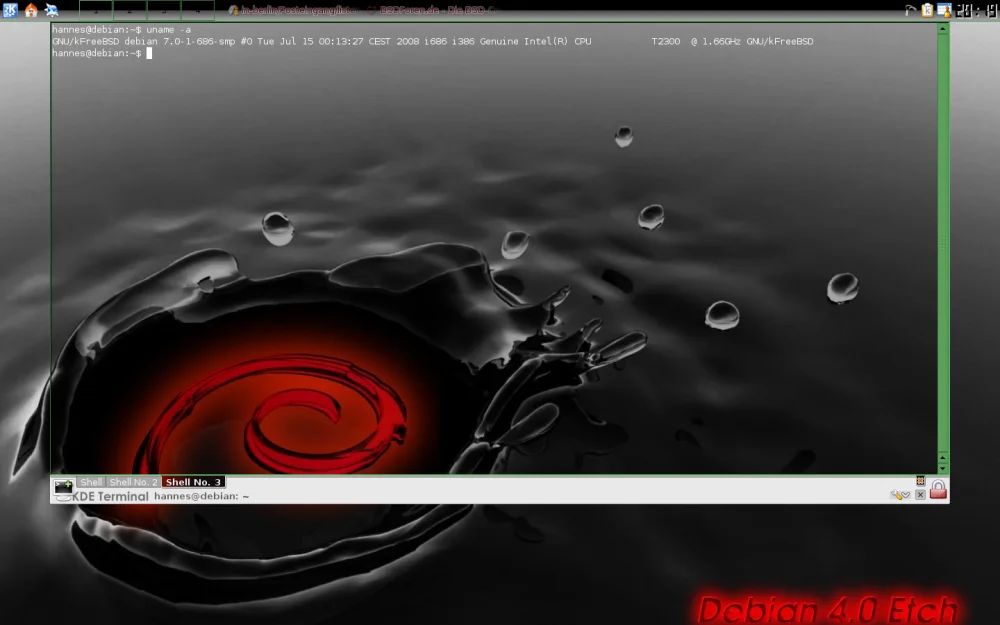This screenshot has width=1000, height=625.
Task: Switch to virtual desktop 1
Action: (96, 10)
